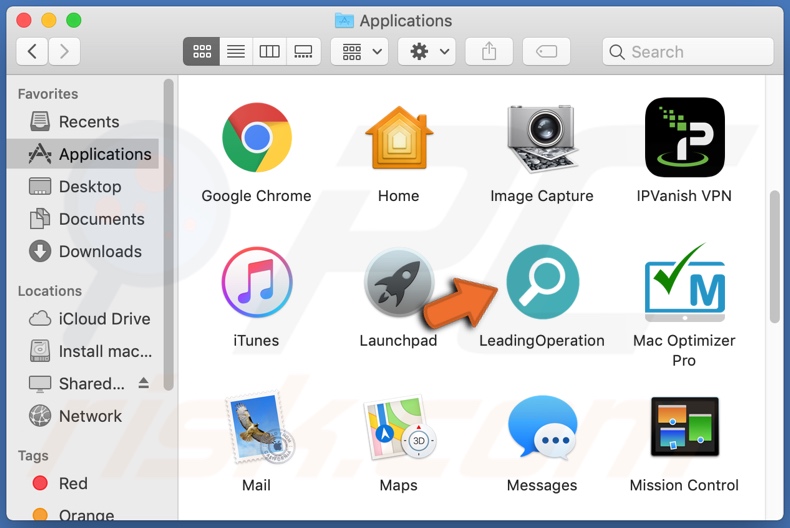Click the Applications folder icon in title bar
The width and height of the screenshot is (790, 528).
pyautogui.click(x=344, y=20)
